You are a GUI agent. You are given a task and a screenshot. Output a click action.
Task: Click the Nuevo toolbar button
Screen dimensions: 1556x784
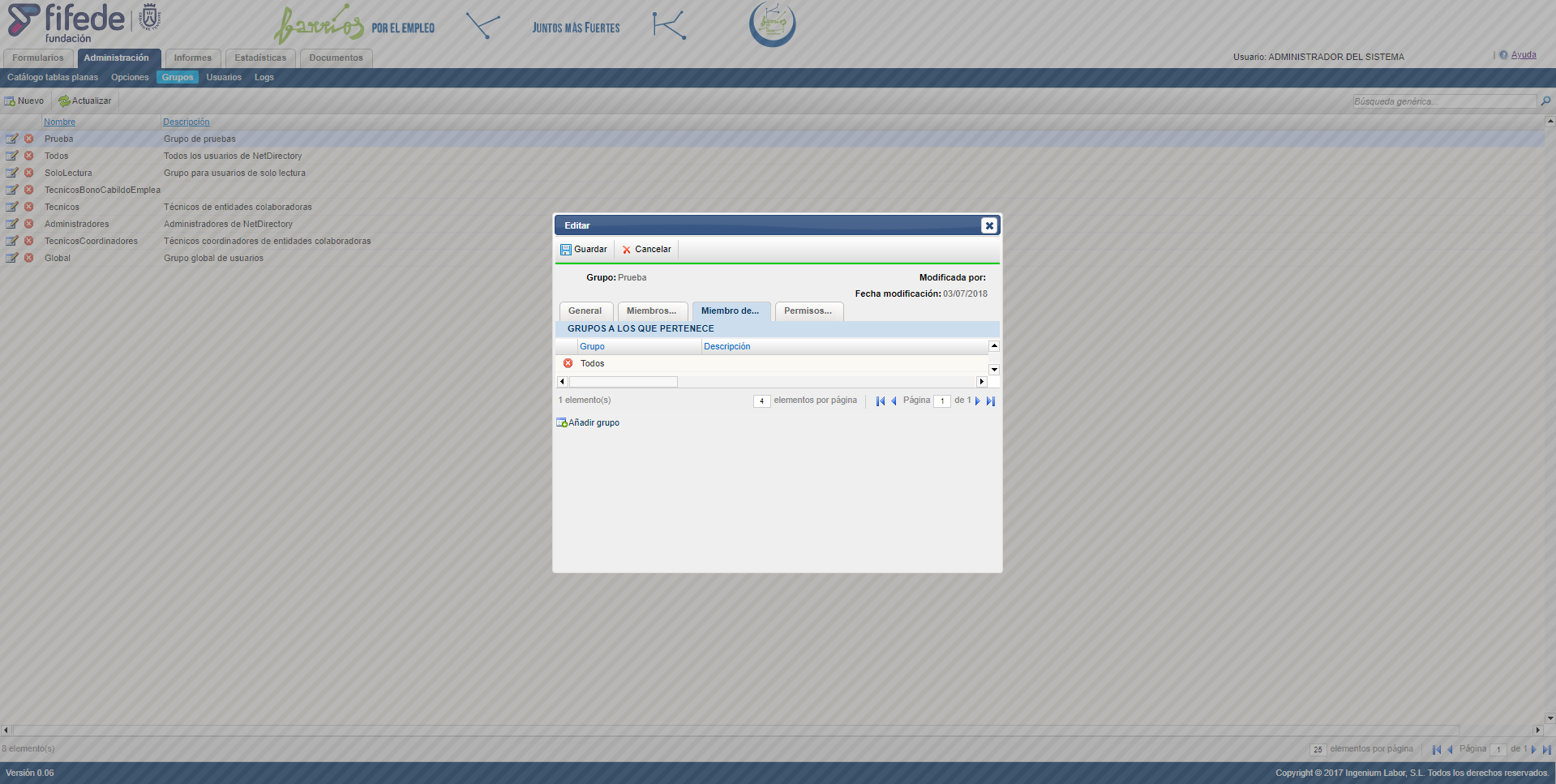pos(24,101)
